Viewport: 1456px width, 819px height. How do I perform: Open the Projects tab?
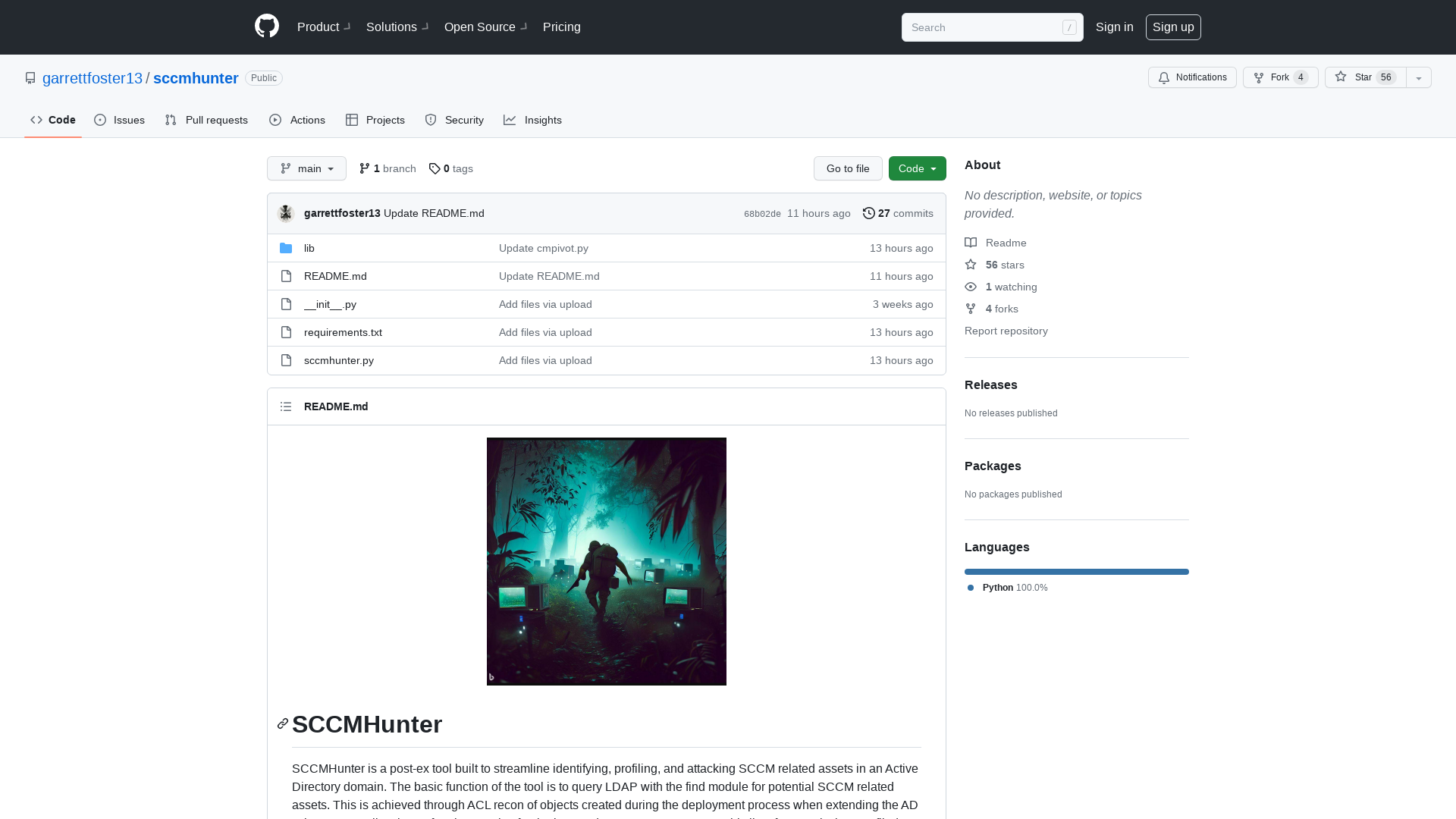click(x=375, y=120)
